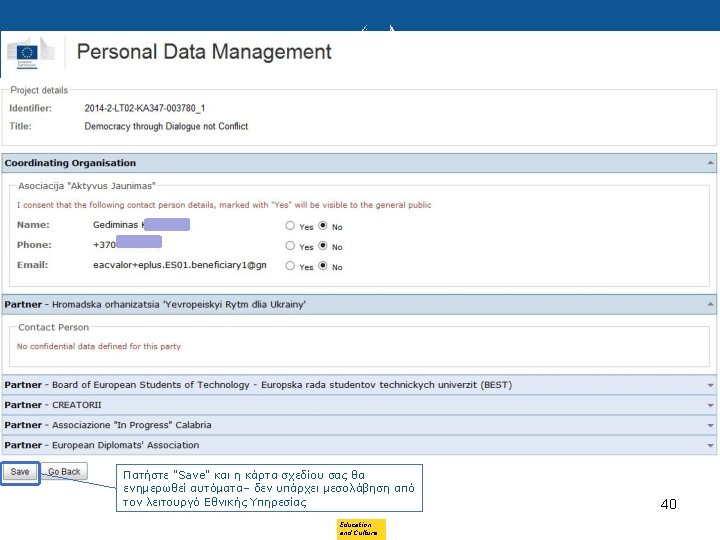Select Yes for Email visibility

coord(290,266)
